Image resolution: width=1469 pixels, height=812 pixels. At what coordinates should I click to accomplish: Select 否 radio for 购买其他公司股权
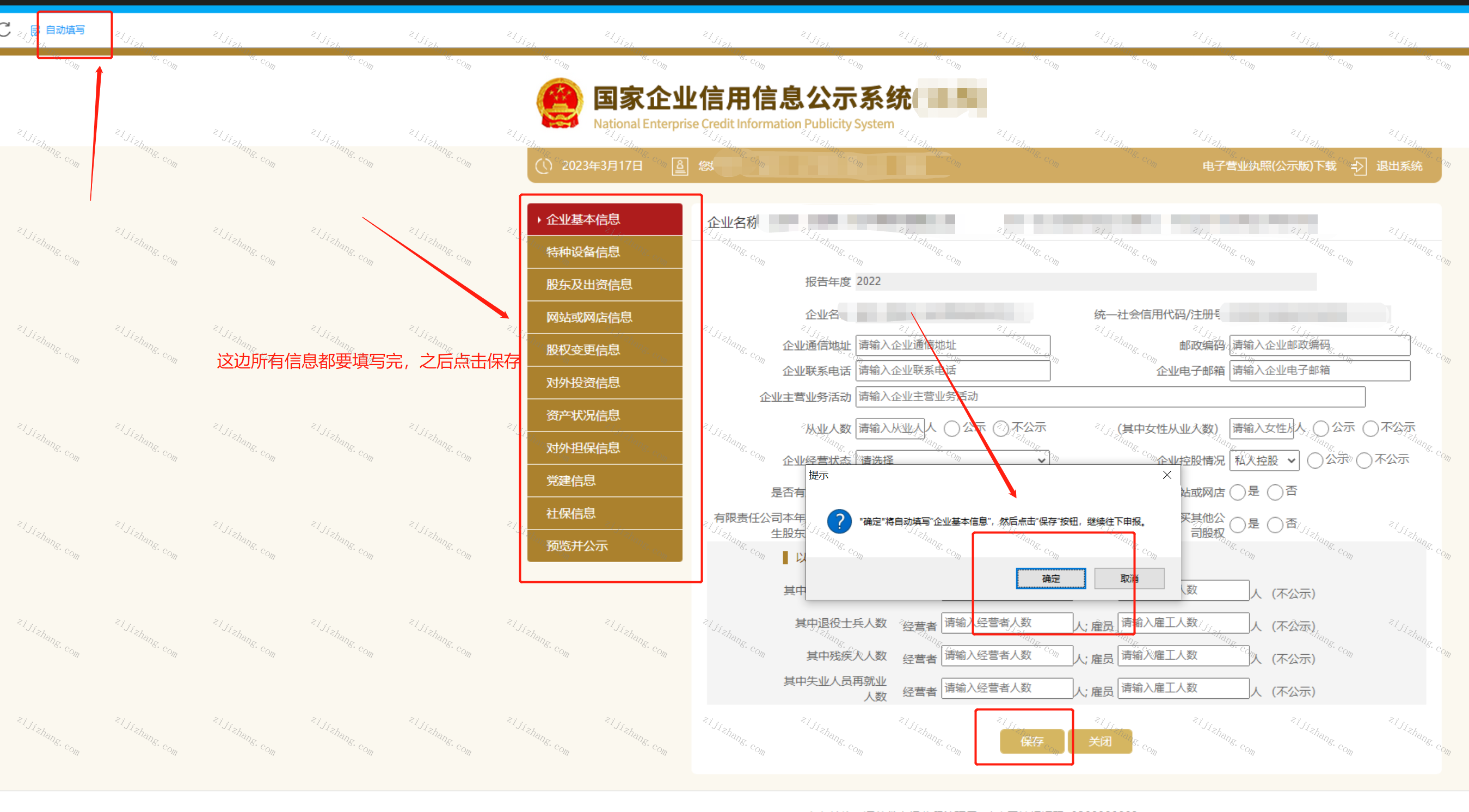pos(1275,525)
